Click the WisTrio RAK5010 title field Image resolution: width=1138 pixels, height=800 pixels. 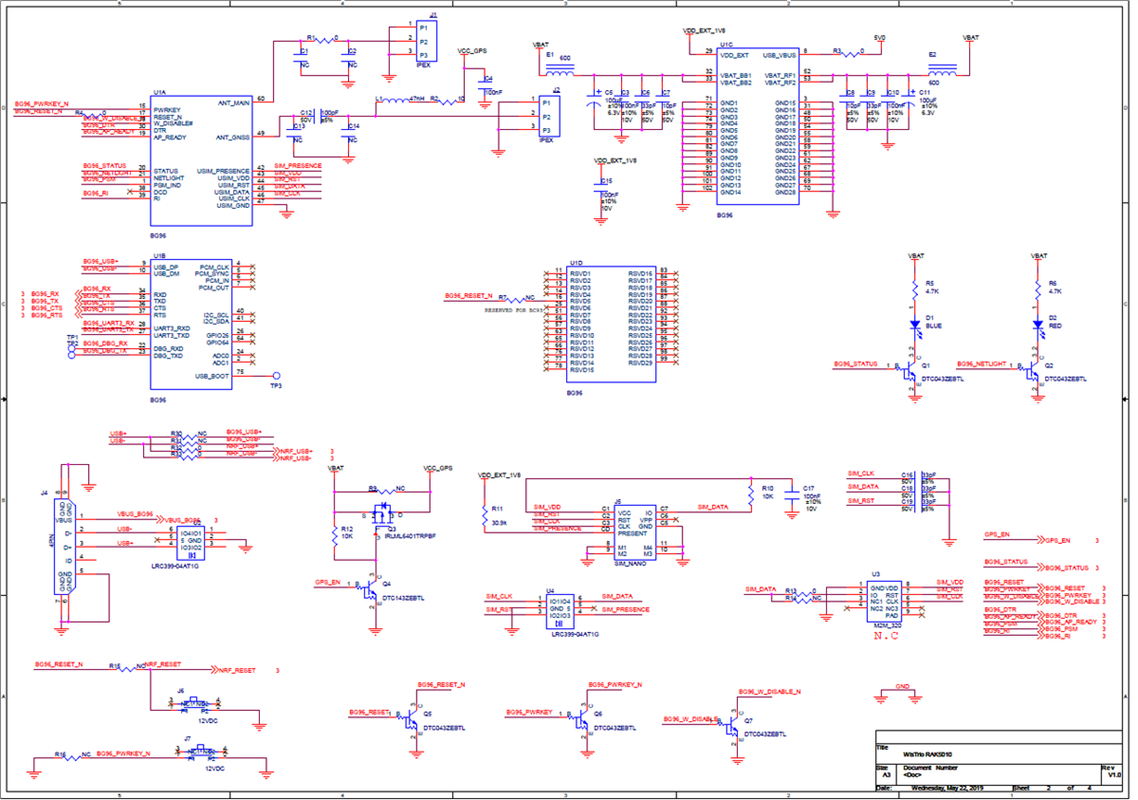[x=928, y=754]
